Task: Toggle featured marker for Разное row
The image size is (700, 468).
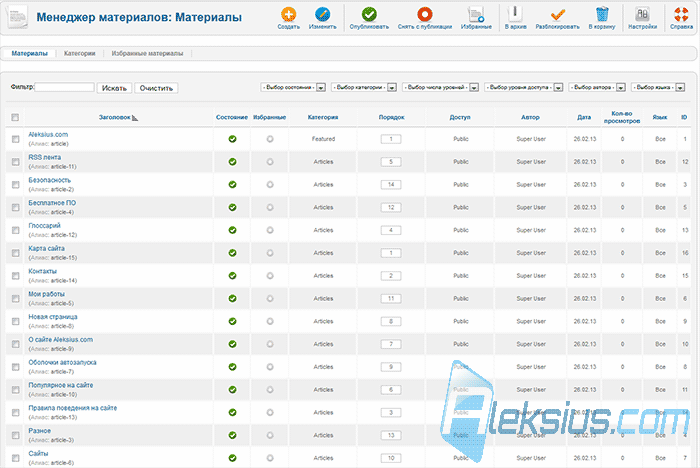Action: pos(270,435)
